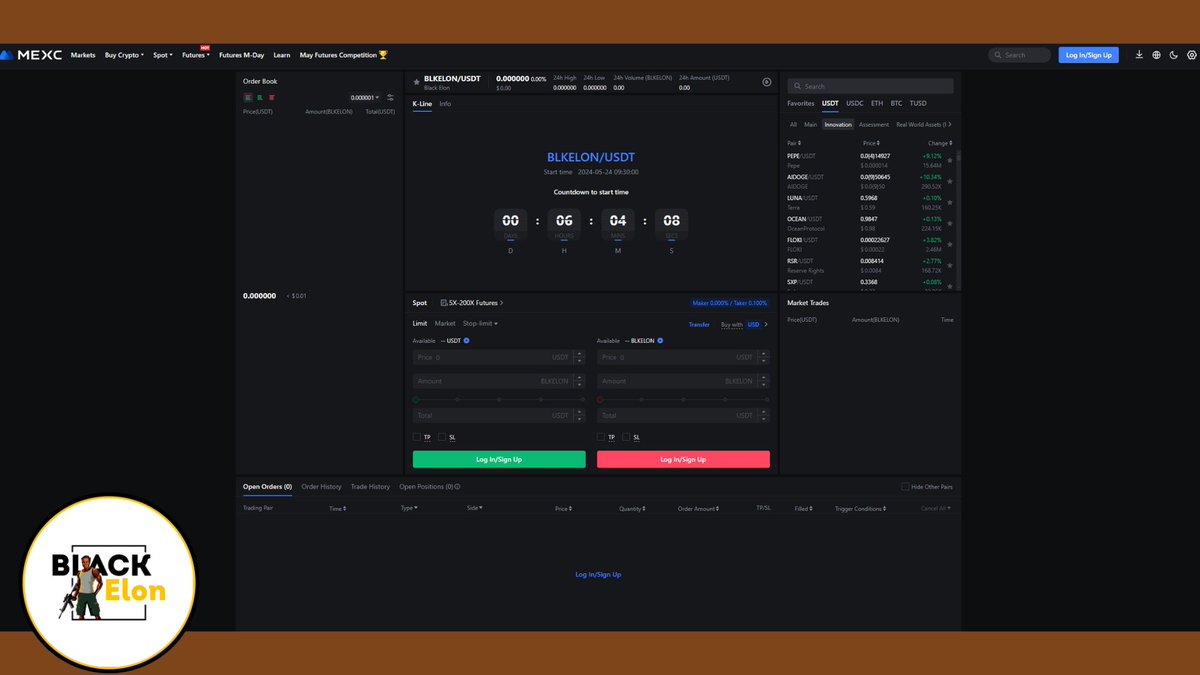The image size is (1200, 675).
Task: Sort pairs list by Change column
Action: pyautogui.click(x=939, y=143)
